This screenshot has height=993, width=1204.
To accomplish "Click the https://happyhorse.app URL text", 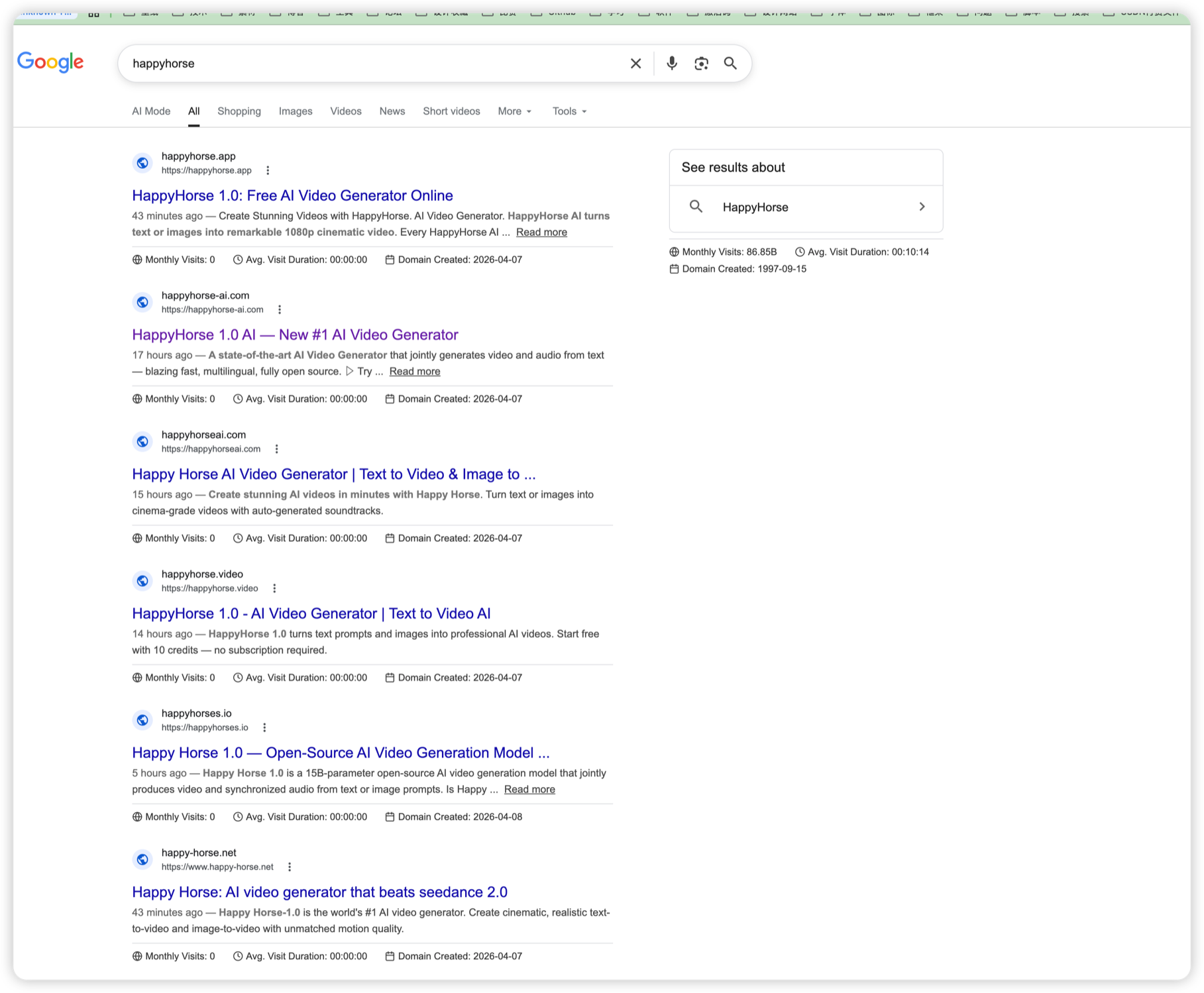I will pos(207,171).
